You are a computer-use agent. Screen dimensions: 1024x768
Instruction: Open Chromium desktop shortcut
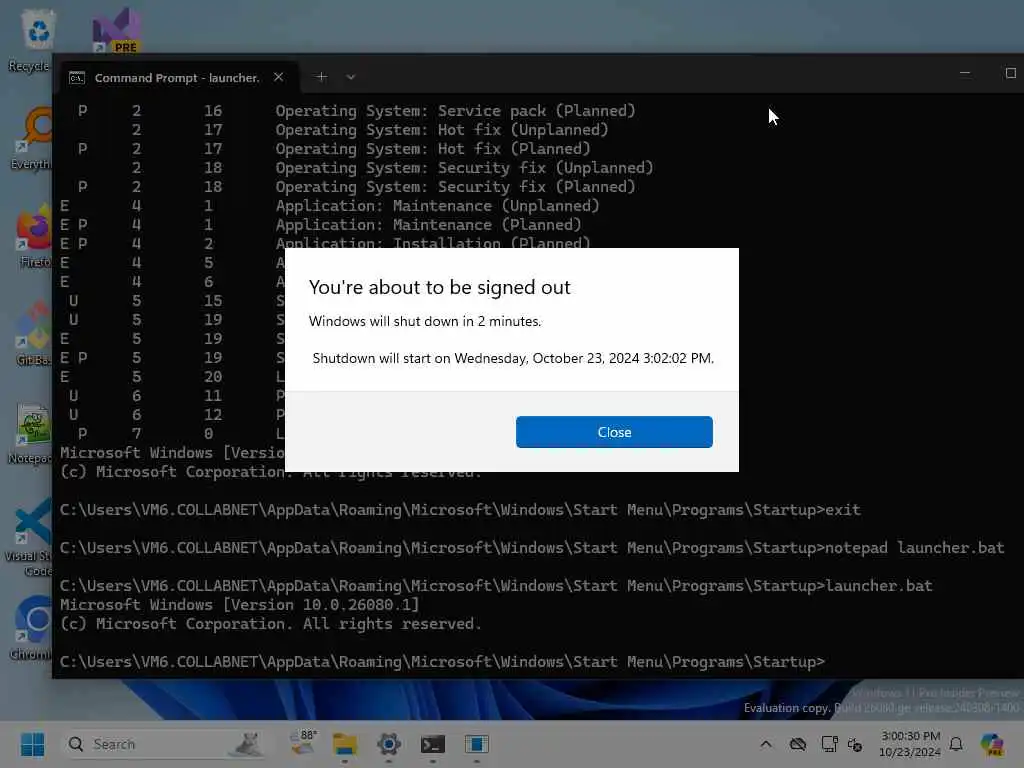point(31,627)
